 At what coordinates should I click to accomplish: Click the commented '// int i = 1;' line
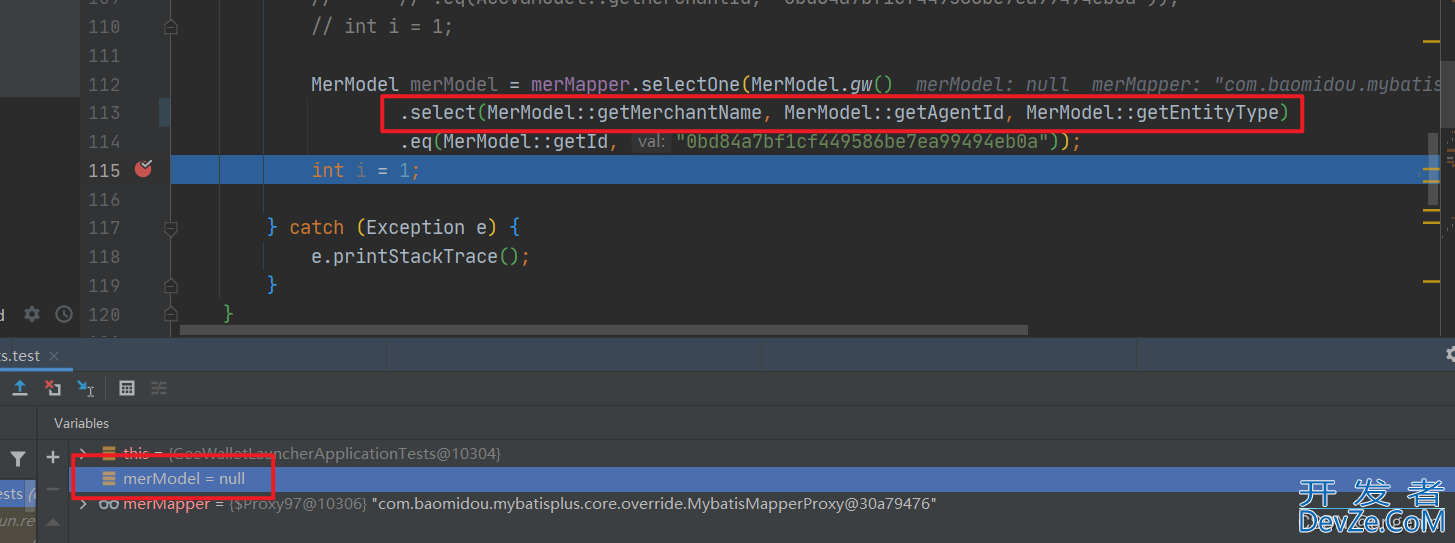[382, 27]
